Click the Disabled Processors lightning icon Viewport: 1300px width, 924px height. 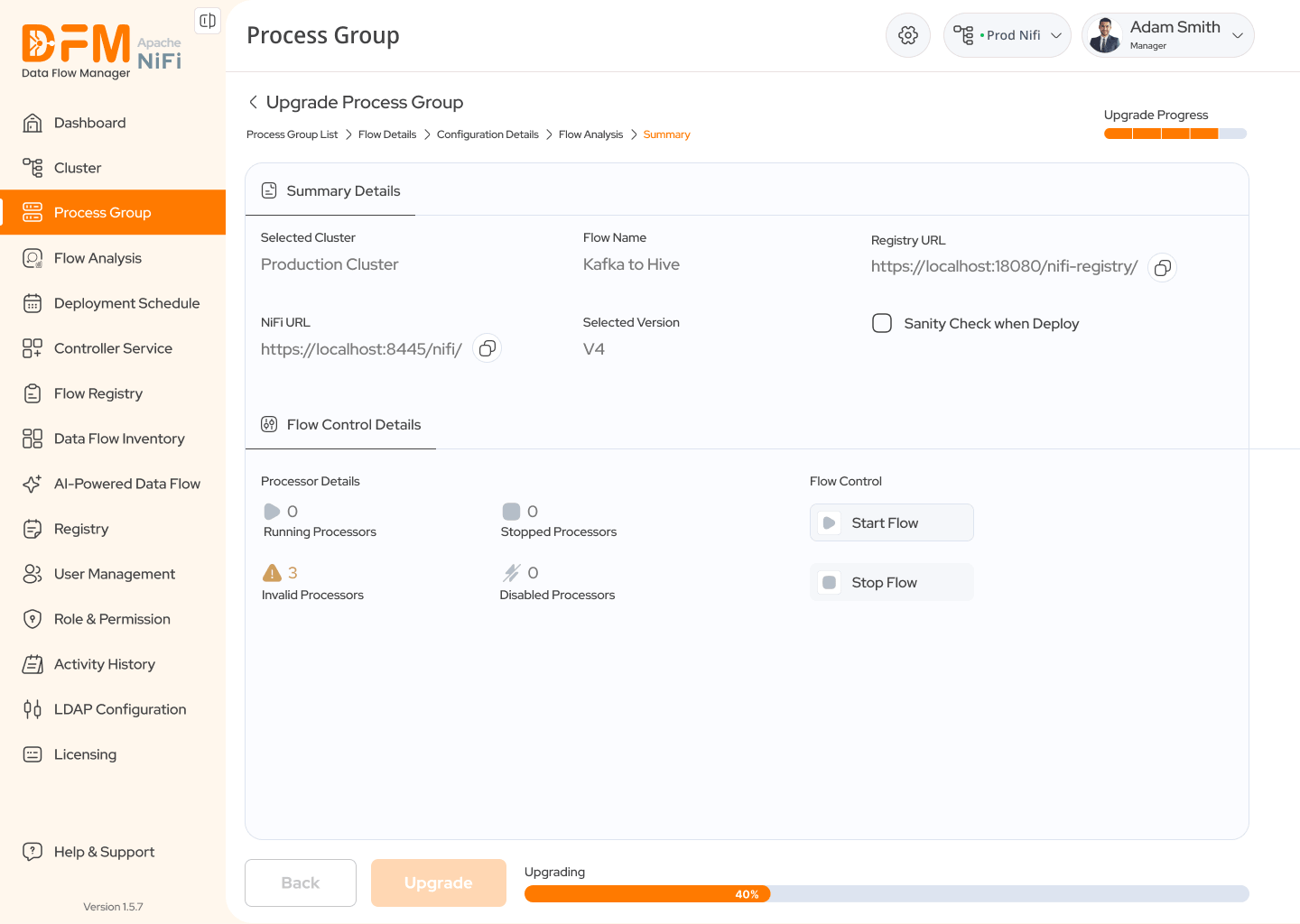tap(512, 573)
